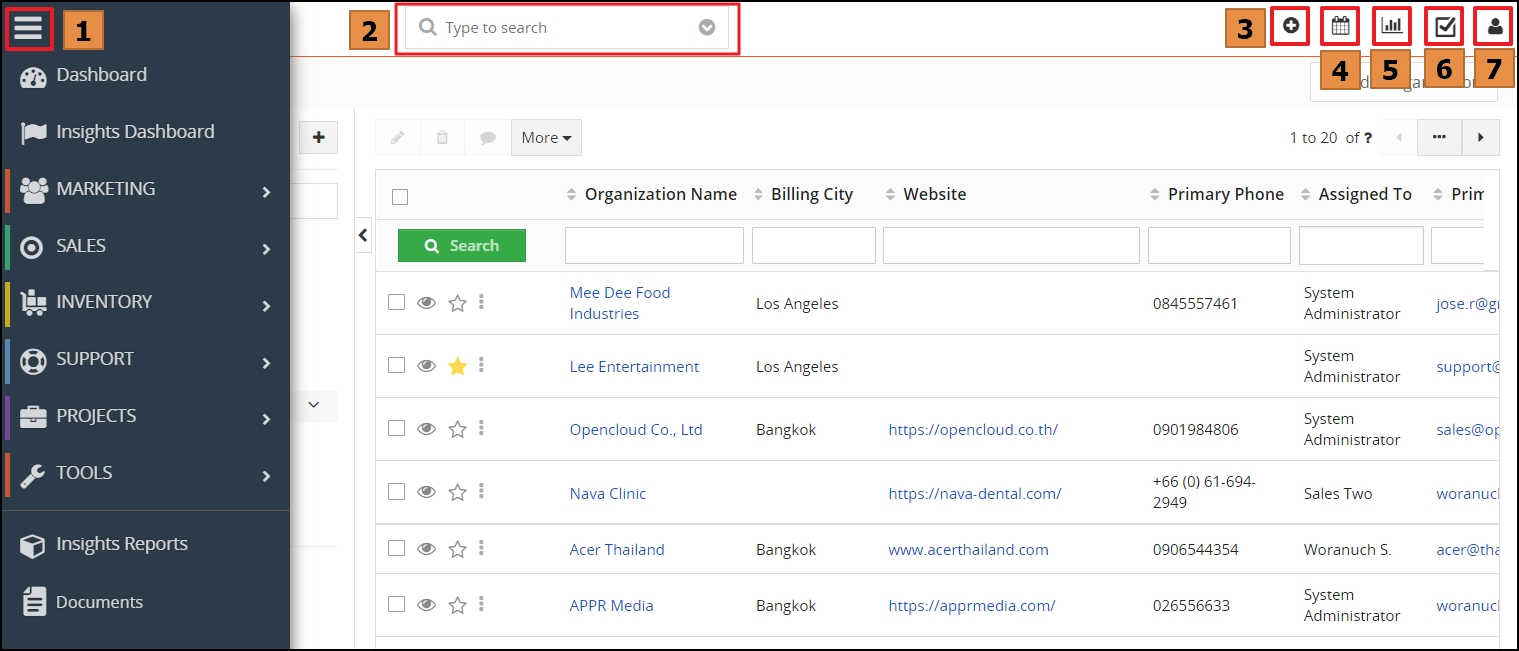The width and height of the screenshot is (1519, 651).
Task: Tick the select-all checkbox in header
Action: pos(400,197)
